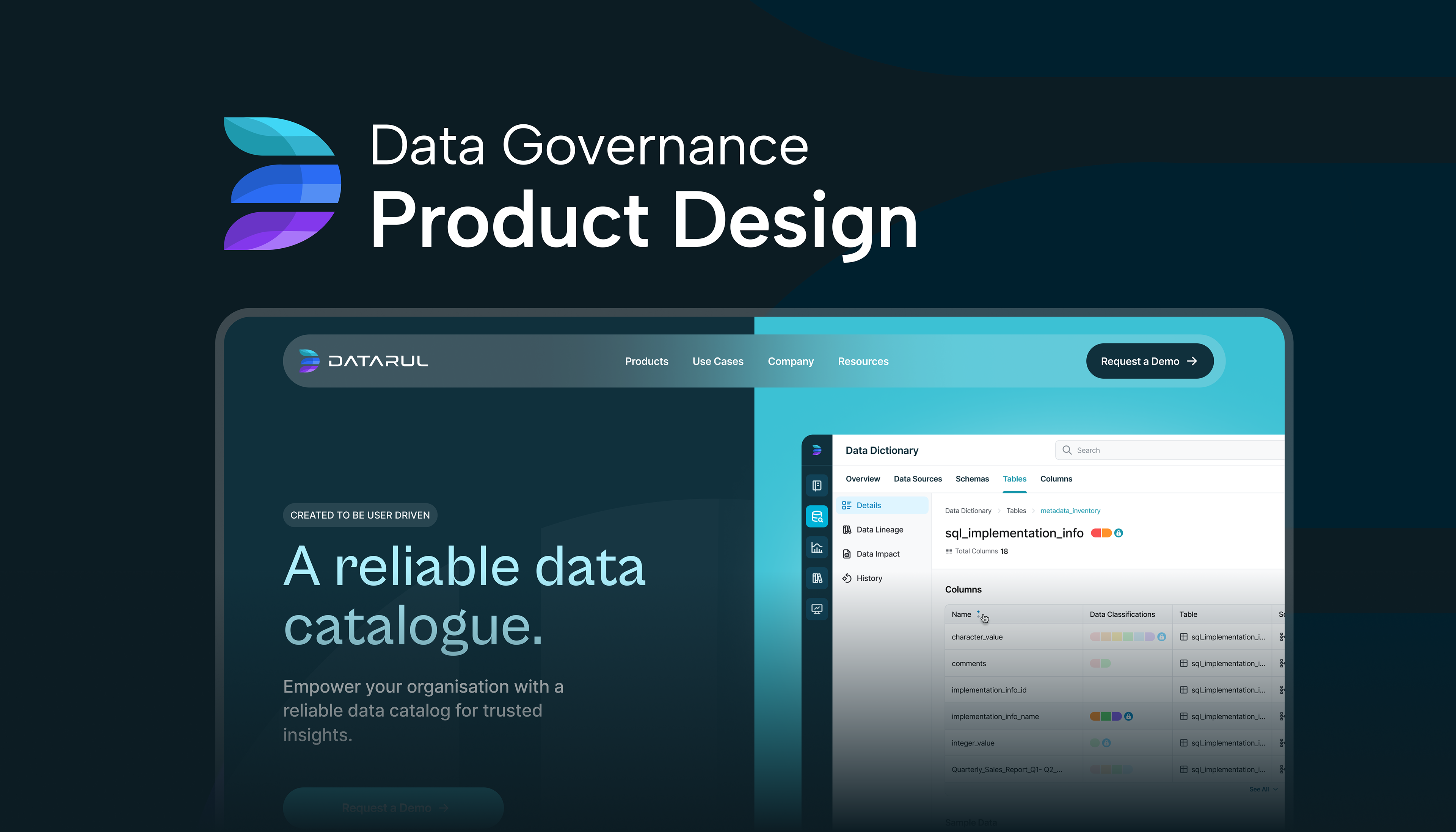Go to Tables in the breadcrumb
The height and width of the screenshot is (832, 1456).
point(1016,511)
